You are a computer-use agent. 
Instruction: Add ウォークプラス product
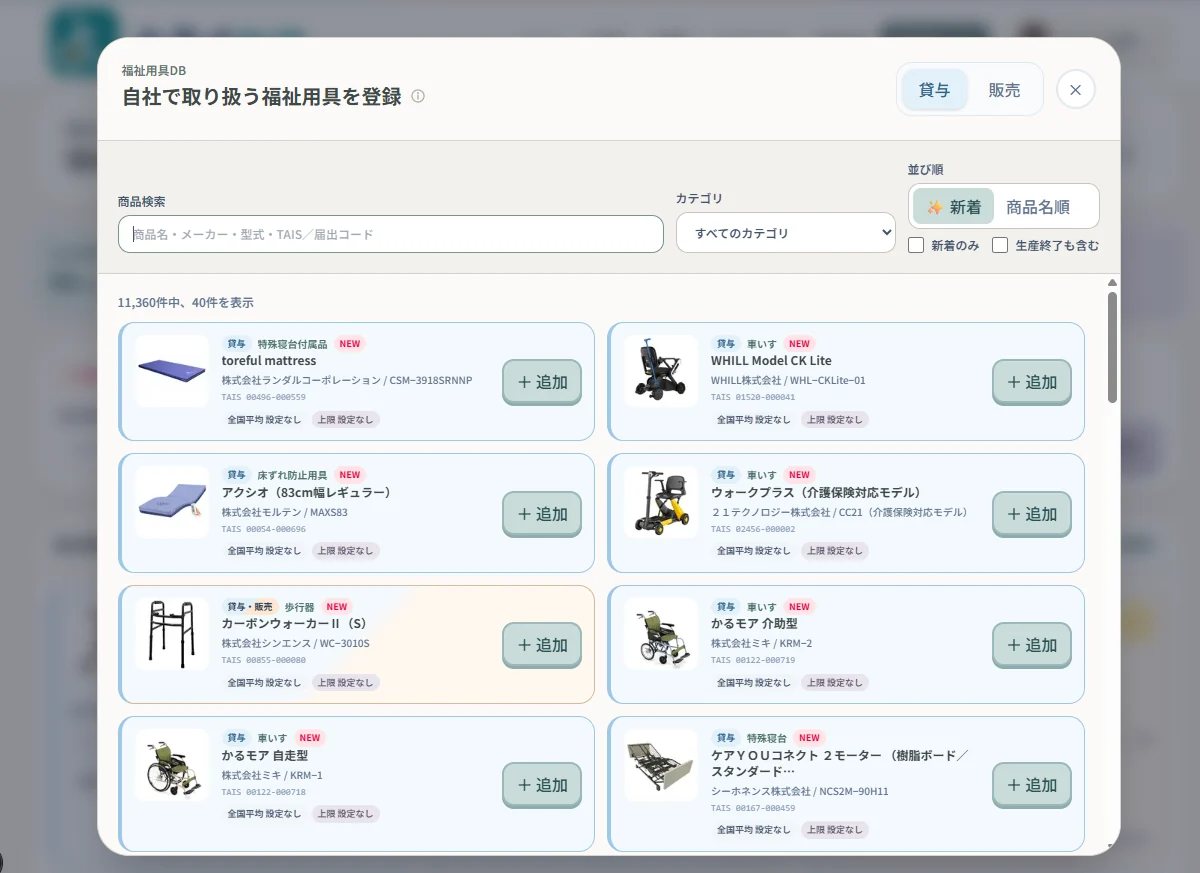click(1032, 514)
